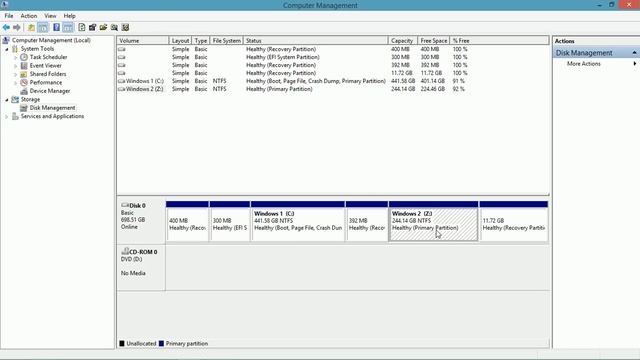Viewport: 640px width, 360px height.
Task: Click the blue Back arrow in the toolbar
Action: click(x=6, y=27)
